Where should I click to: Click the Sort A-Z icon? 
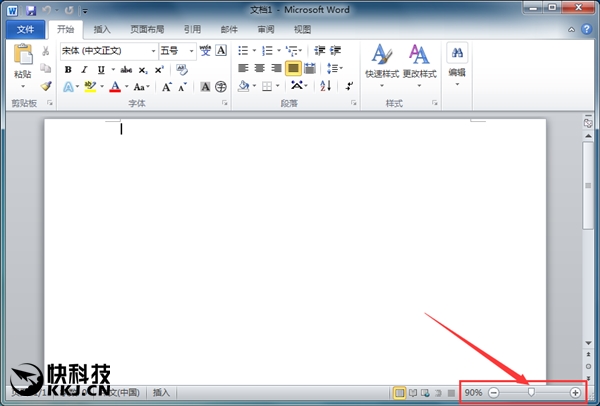(326, 86)
